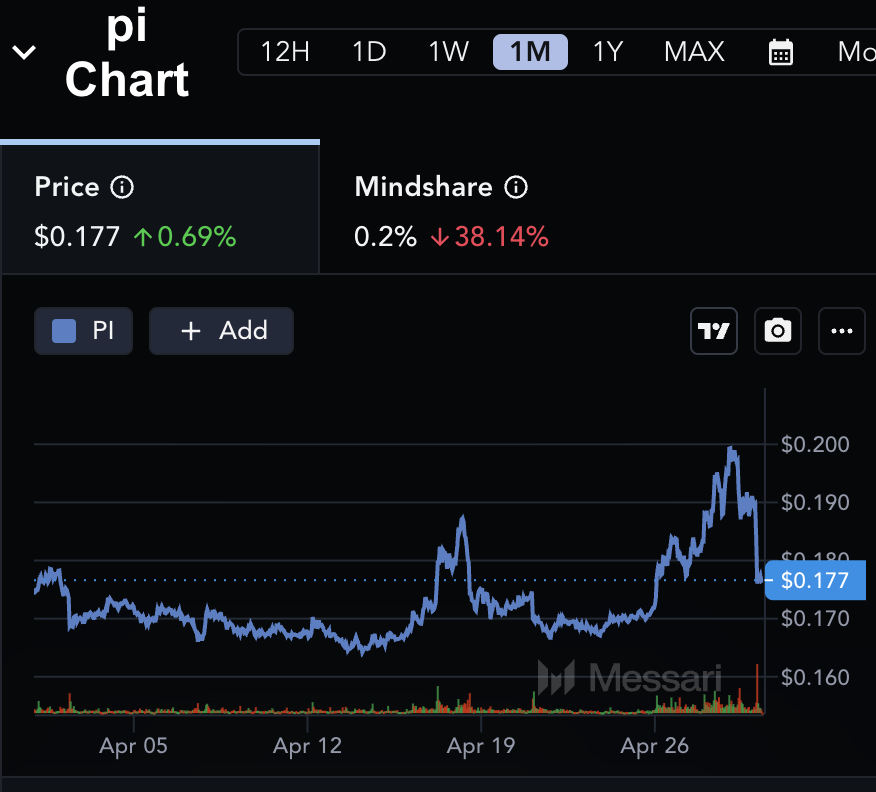This screenshot has height=792, width=876.
Task: Show MAX time range
Action: (694, 52)
